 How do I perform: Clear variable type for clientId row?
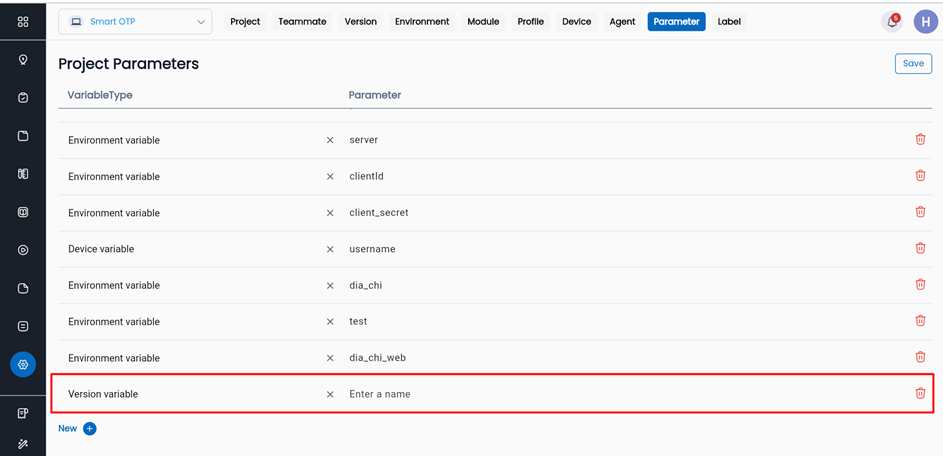coord(330,177)
